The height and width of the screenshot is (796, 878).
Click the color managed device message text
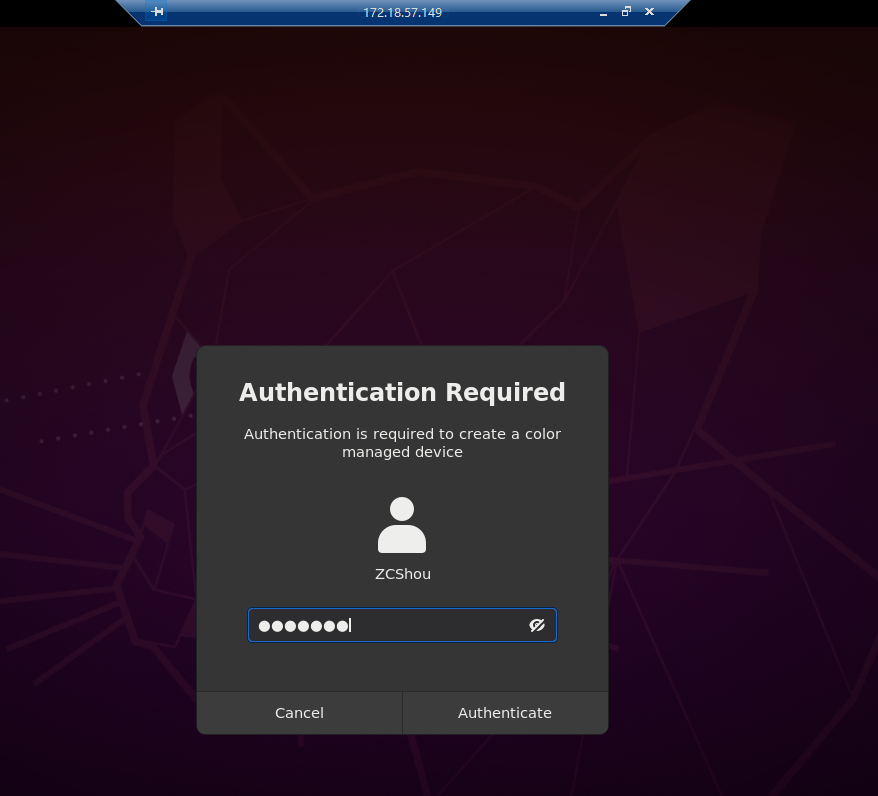402,442
